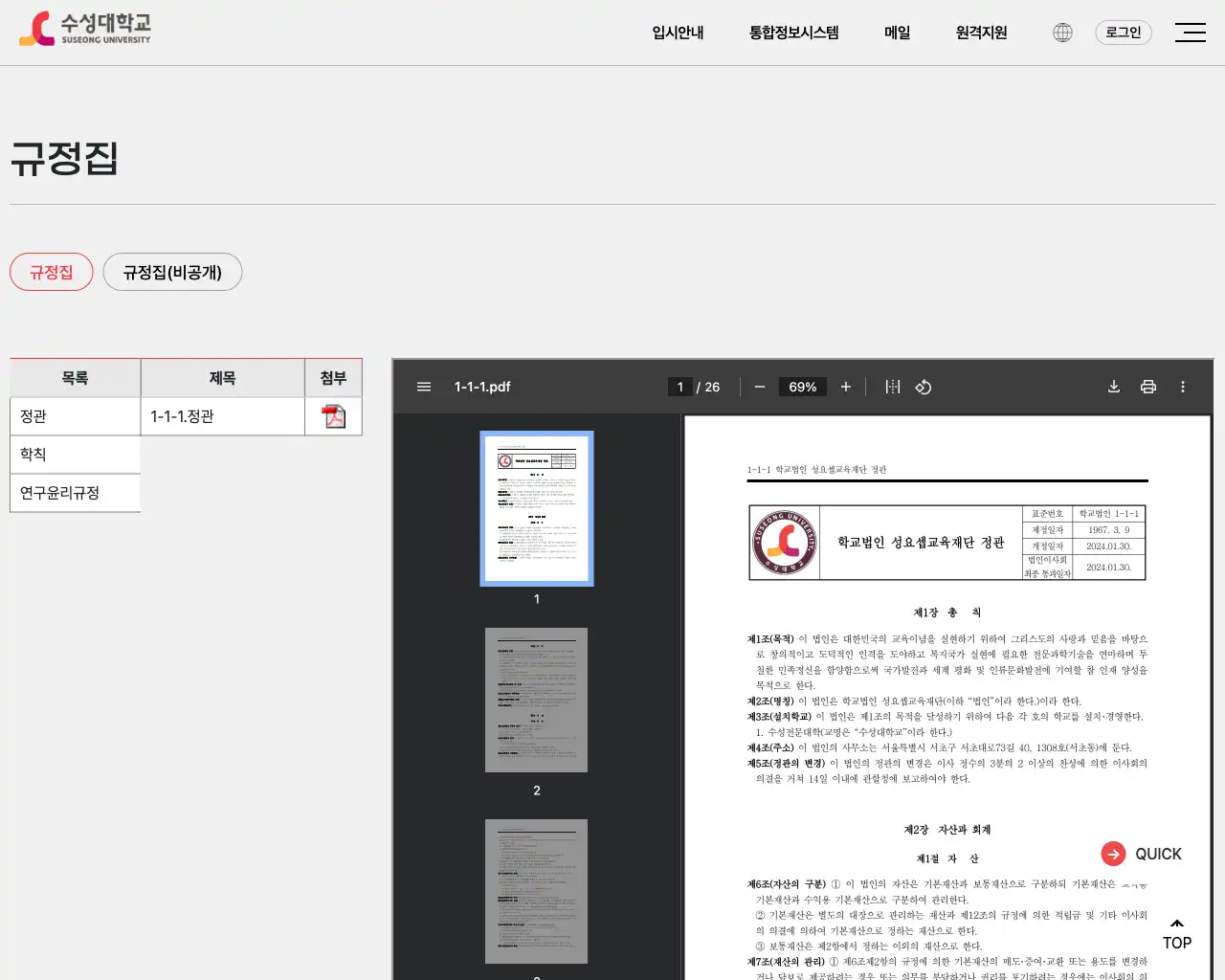Download the 1-1-1.pdf file

(1113, 387)
